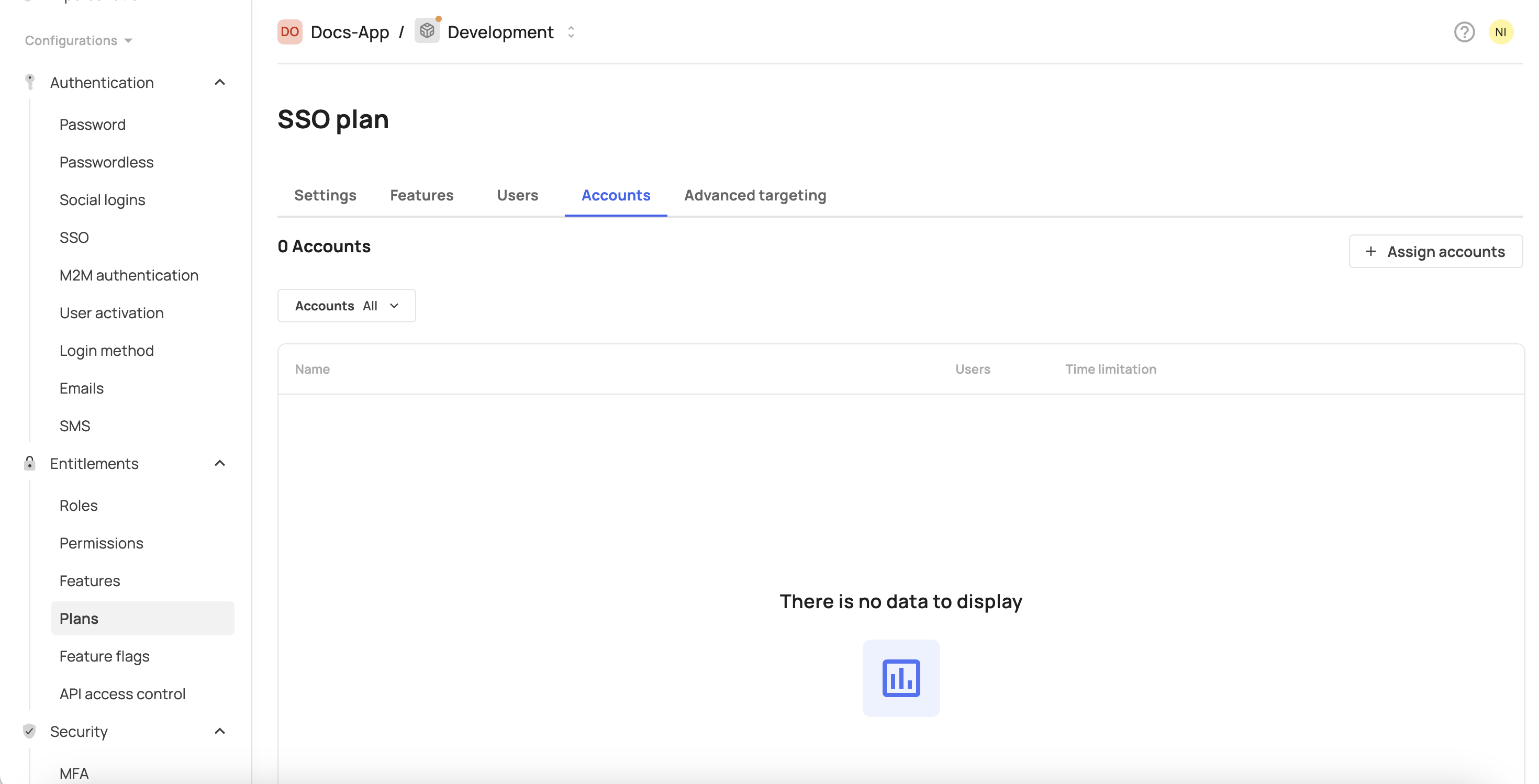Collapse the Authentication section

[x=220, y=82]
